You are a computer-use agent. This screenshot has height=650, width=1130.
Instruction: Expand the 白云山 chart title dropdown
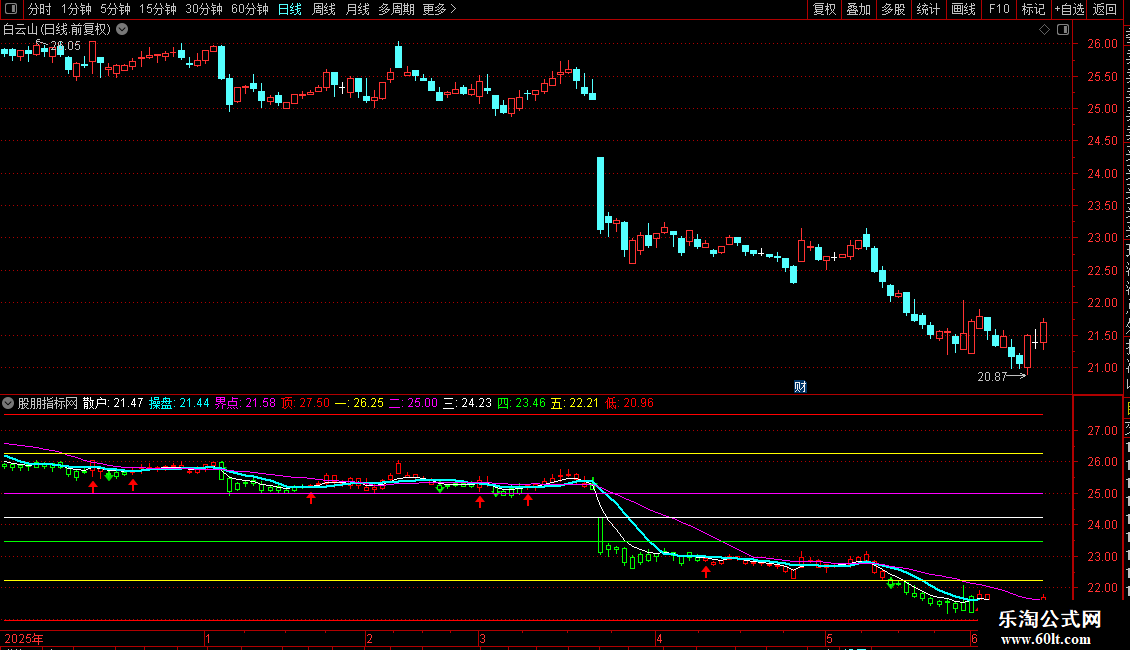point(123,30)
